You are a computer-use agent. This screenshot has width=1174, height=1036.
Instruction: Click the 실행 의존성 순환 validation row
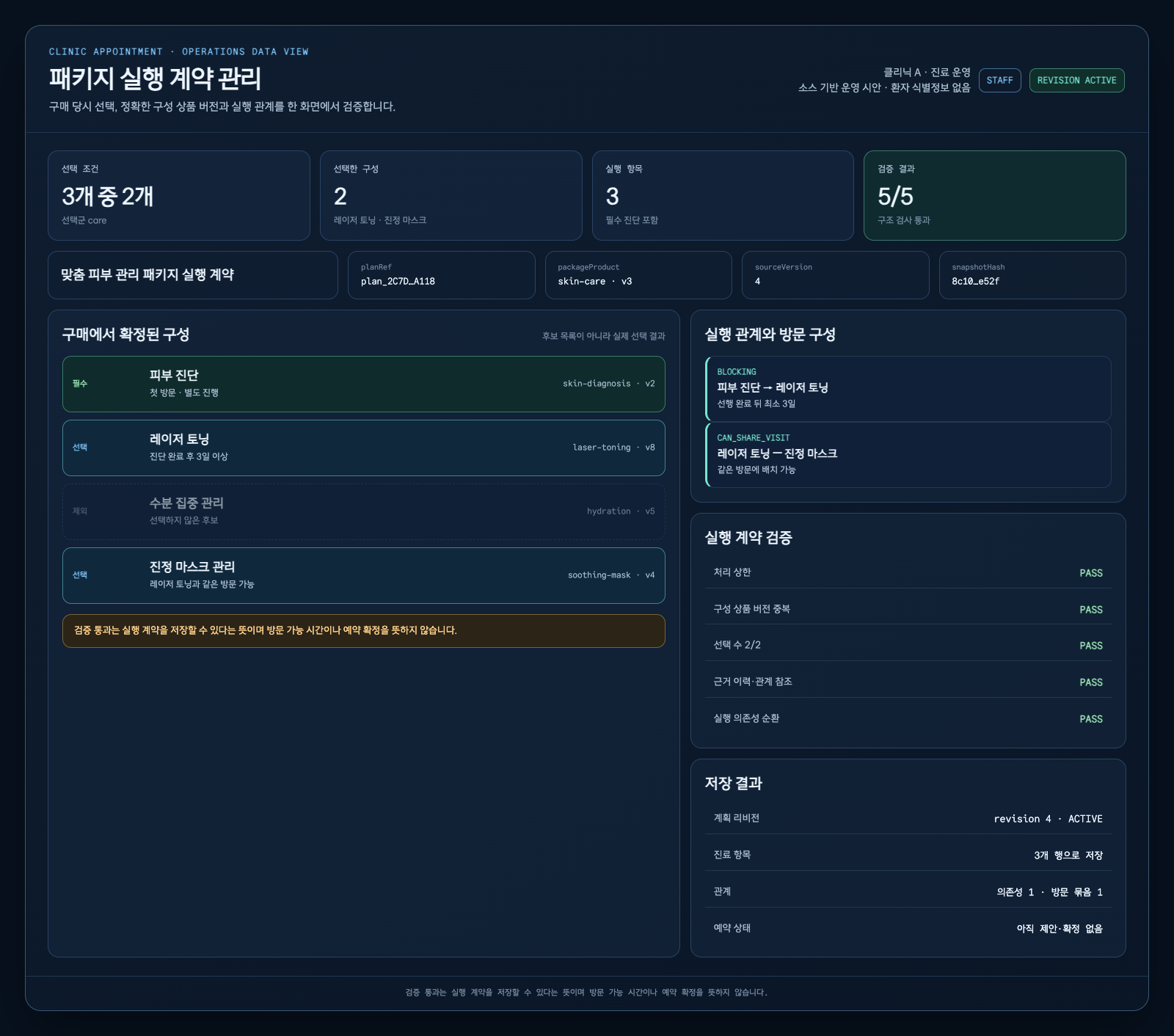pyautogui.click(x=908, y=718)
